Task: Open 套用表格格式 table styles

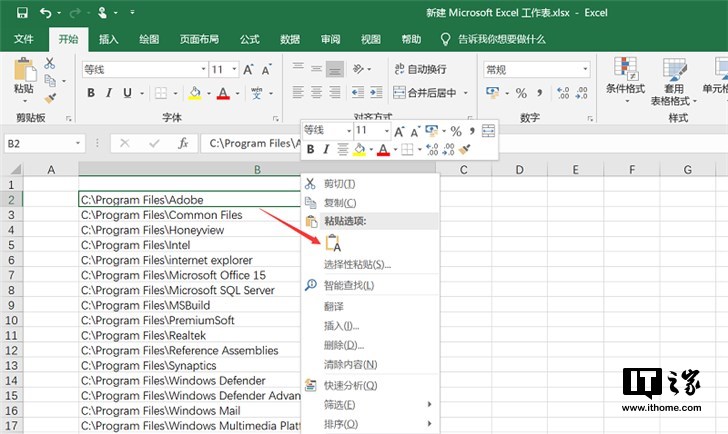Action: (x=674, y=82)
